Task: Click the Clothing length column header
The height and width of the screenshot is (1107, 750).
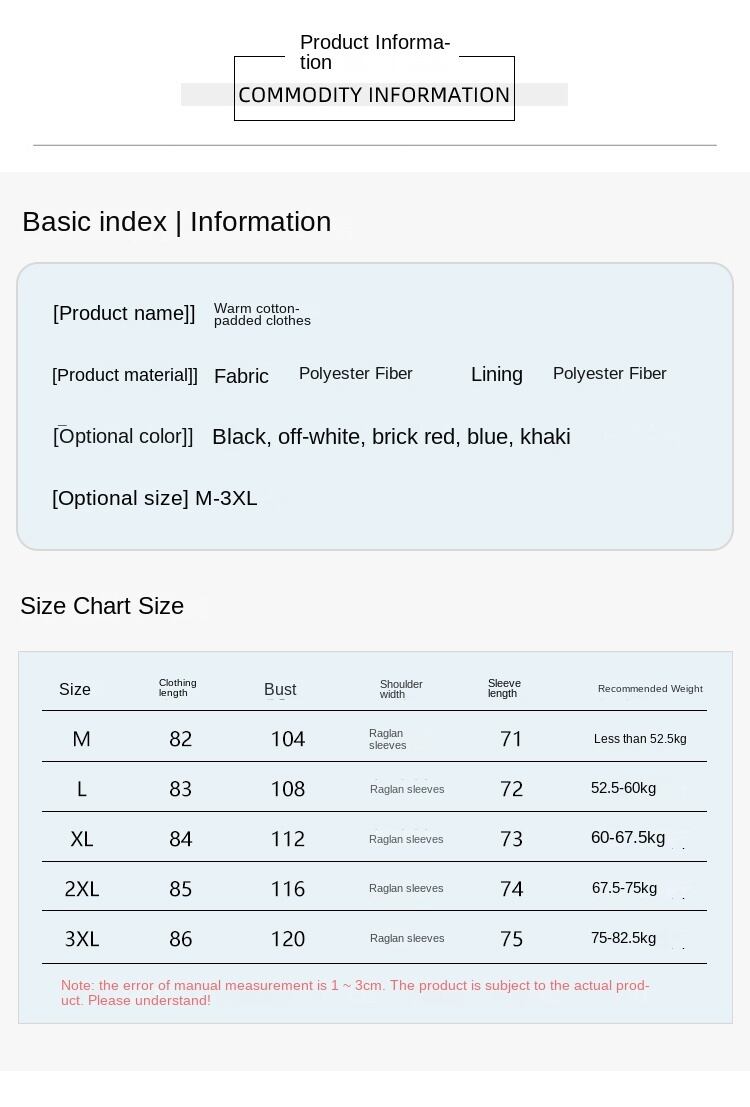Action: (x=177, y=688)
